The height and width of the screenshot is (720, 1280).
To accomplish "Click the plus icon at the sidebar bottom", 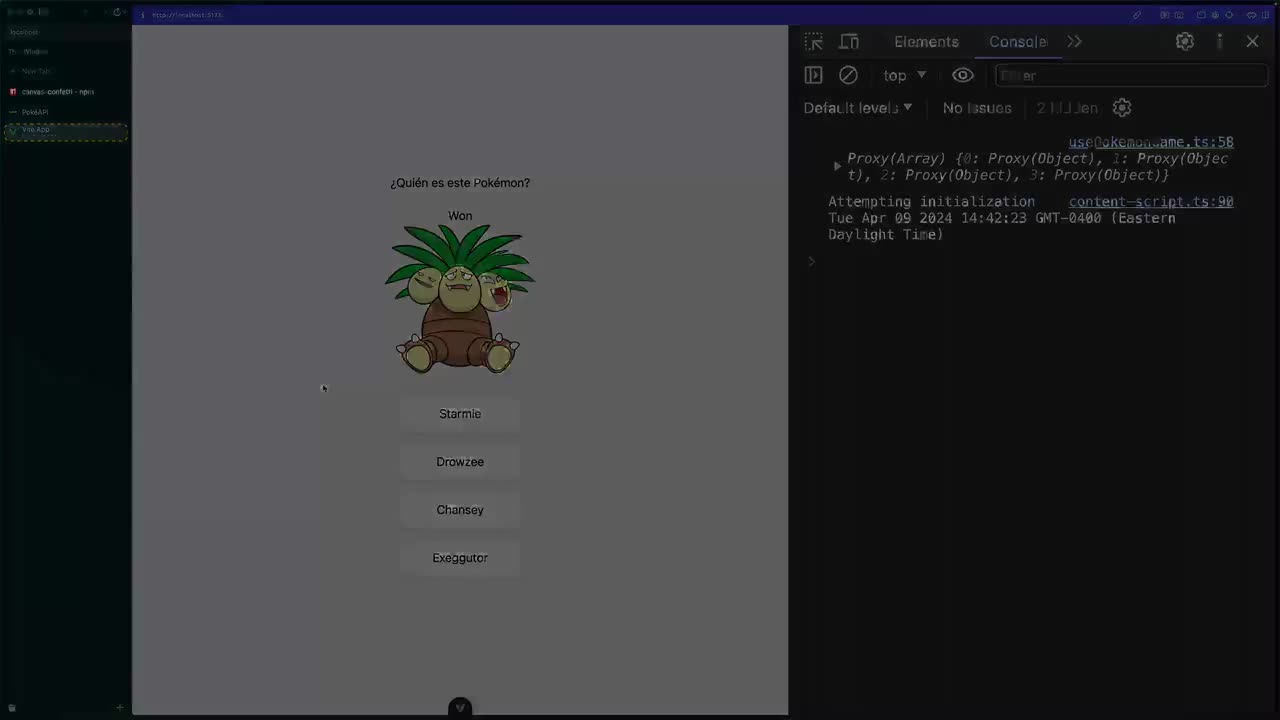I will [119, 708].
